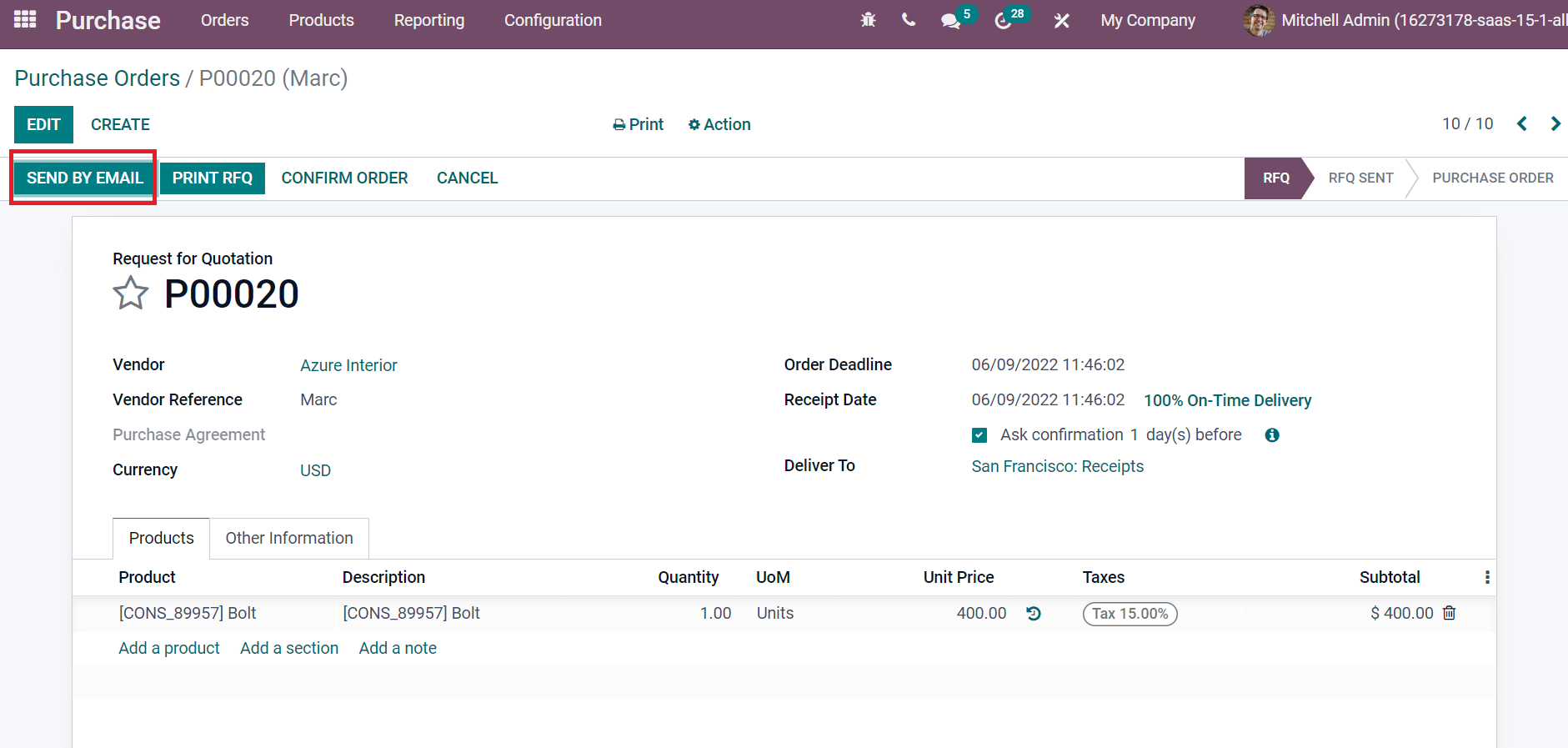Click Order Deadline date value
This screenshot has width=1568, height=748.
(1048, 364)
